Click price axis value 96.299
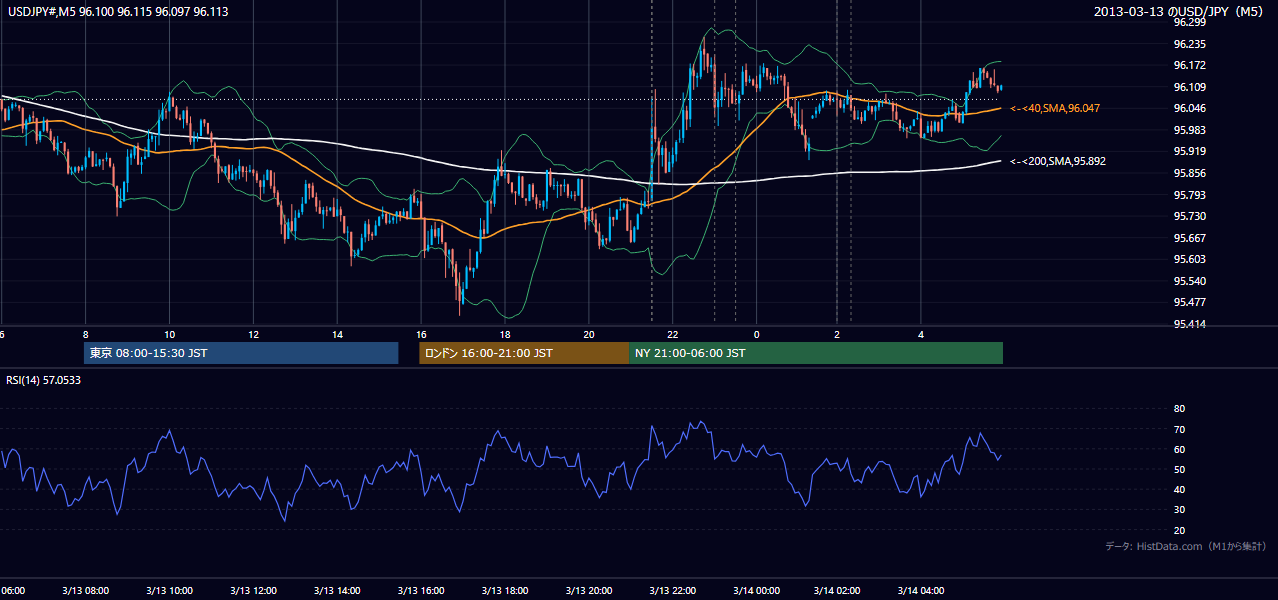The height and width of the screenshot is (600, 1278). [x=1189, y=22]
